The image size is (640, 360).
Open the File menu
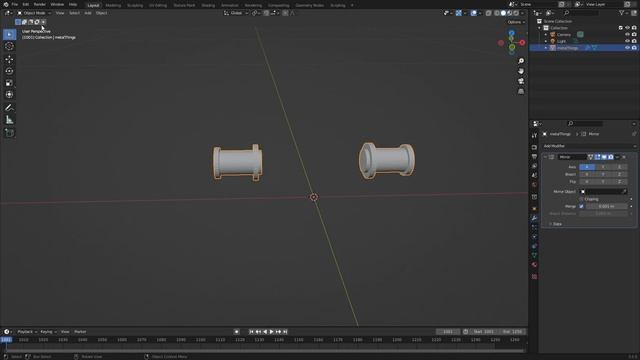[15, 4]
